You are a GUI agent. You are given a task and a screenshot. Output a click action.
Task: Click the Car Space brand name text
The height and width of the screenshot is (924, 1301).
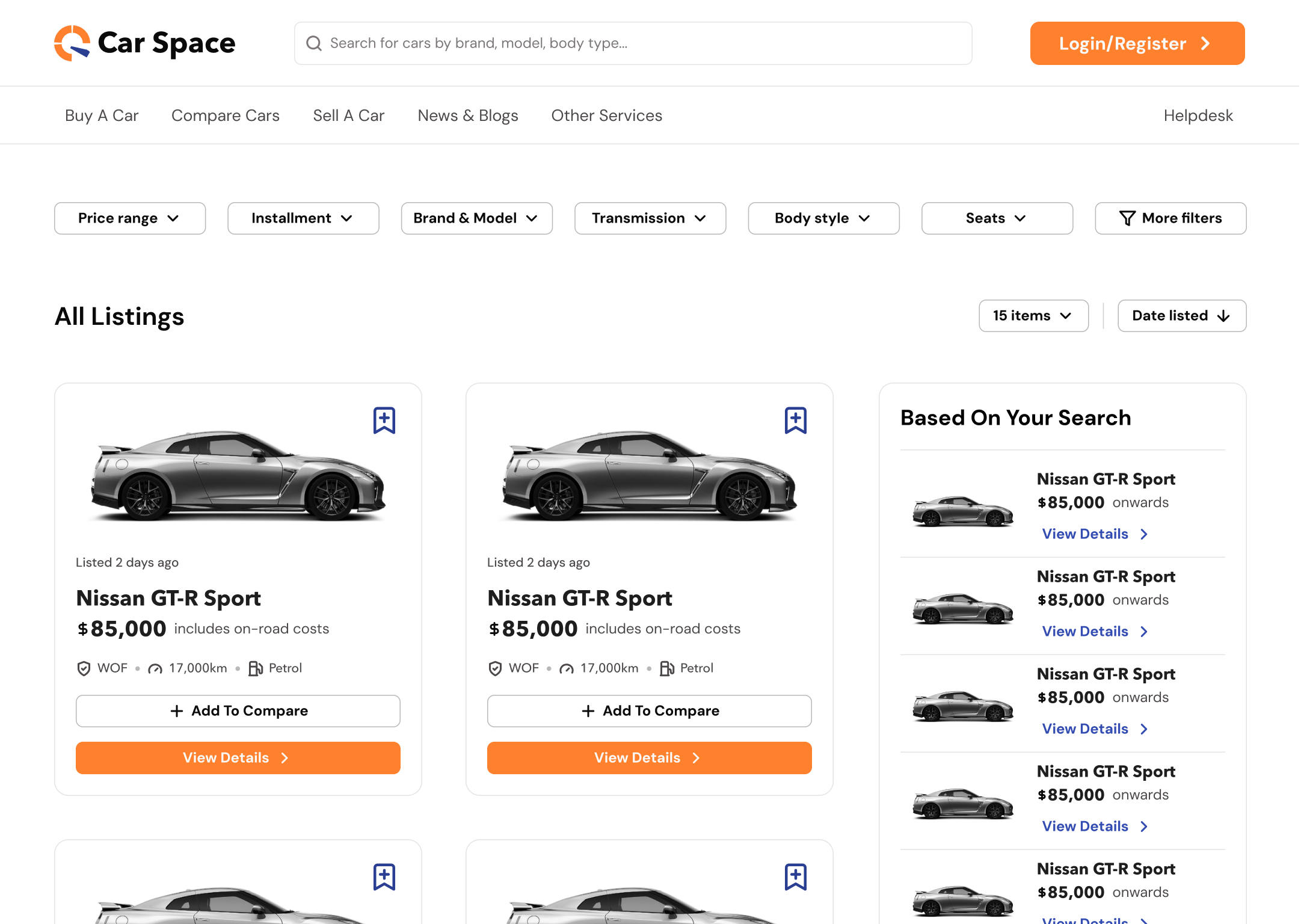point(167,43)
